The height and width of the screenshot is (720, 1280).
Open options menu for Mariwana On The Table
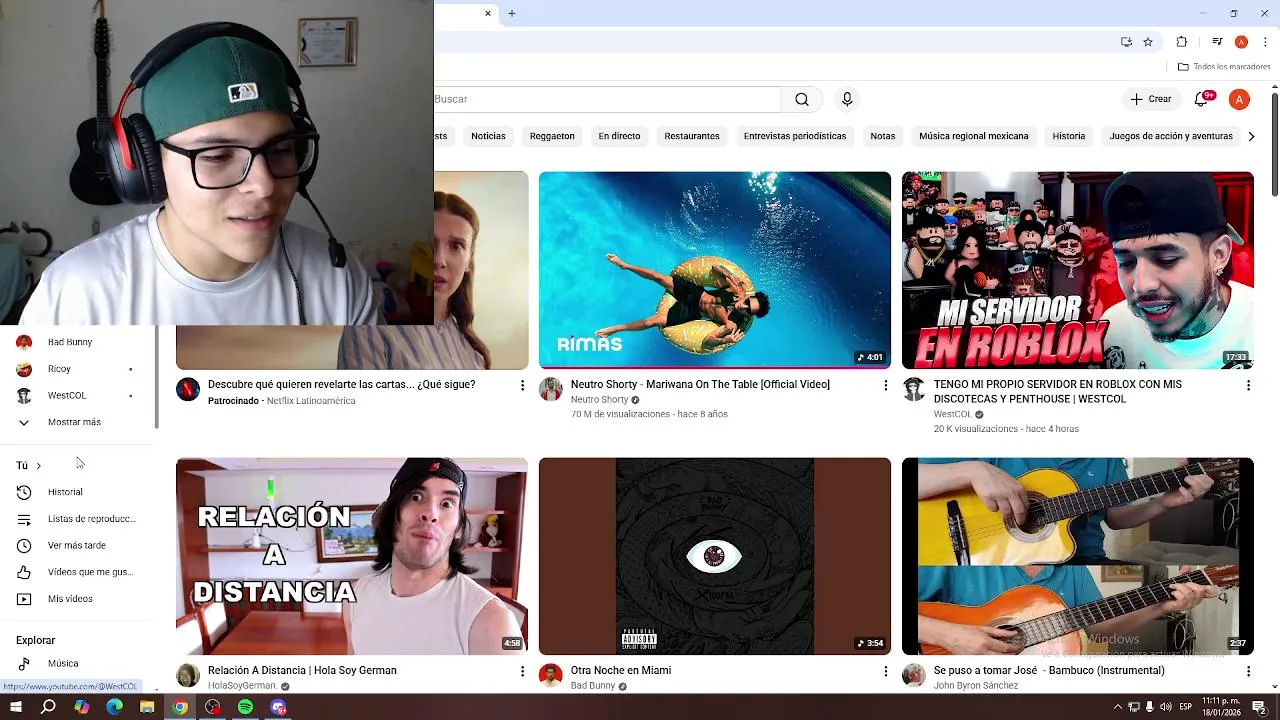coord(885,385)
